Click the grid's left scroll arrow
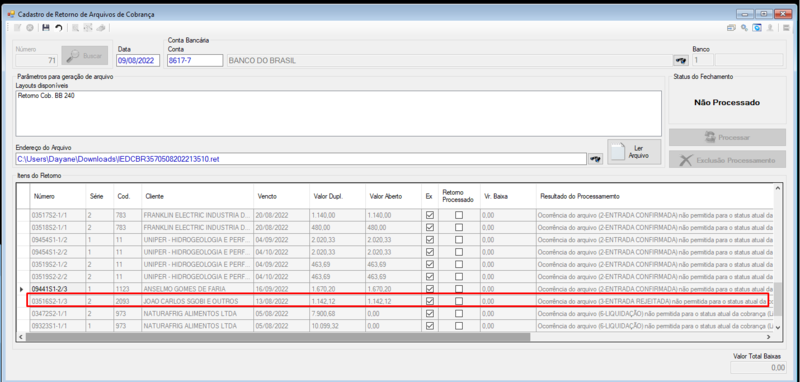 tap(21, 337)
